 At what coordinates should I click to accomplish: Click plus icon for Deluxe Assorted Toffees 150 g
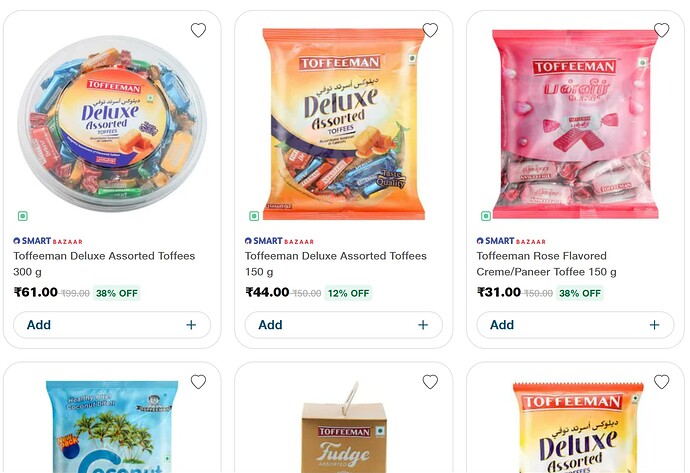[x=423, y=325]
